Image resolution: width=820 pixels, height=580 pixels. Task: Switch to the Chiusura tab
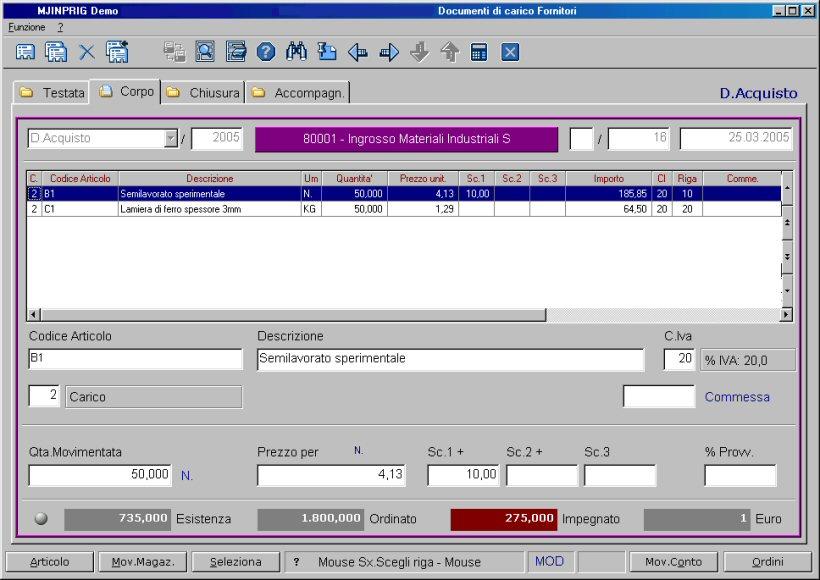pyautogui.click(x=203, y=93)
